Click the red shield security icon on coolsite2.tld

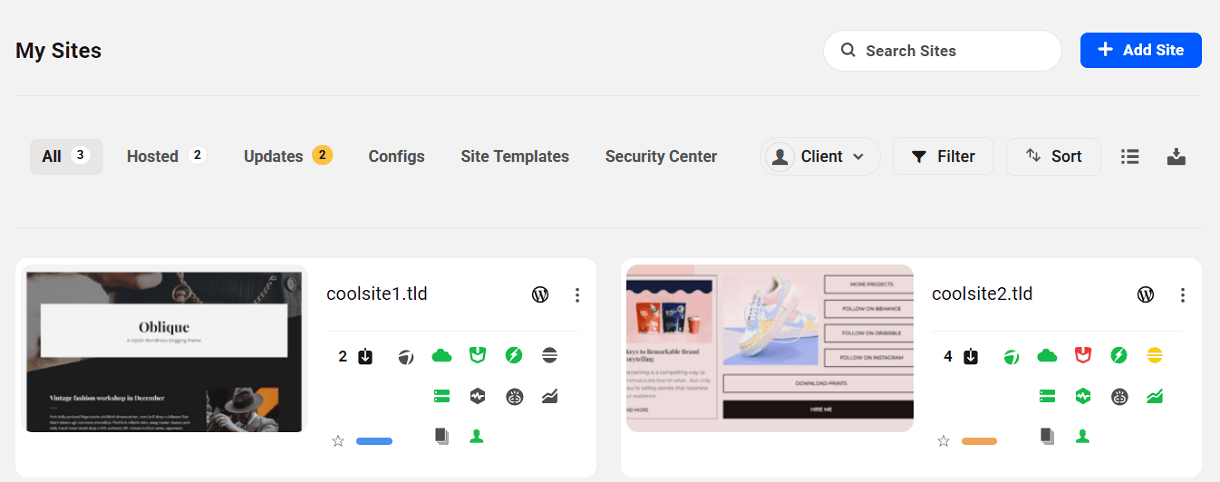[1083, 356]
